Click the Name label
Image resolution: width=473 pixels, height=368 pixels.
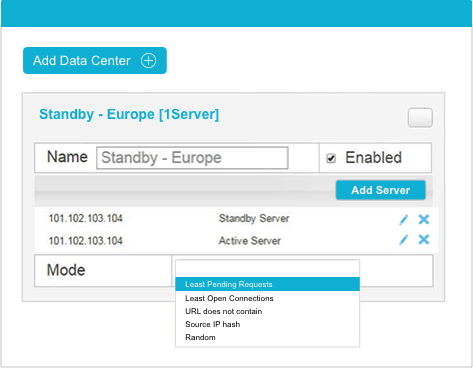pyautogui.click(x=67, y=157)
